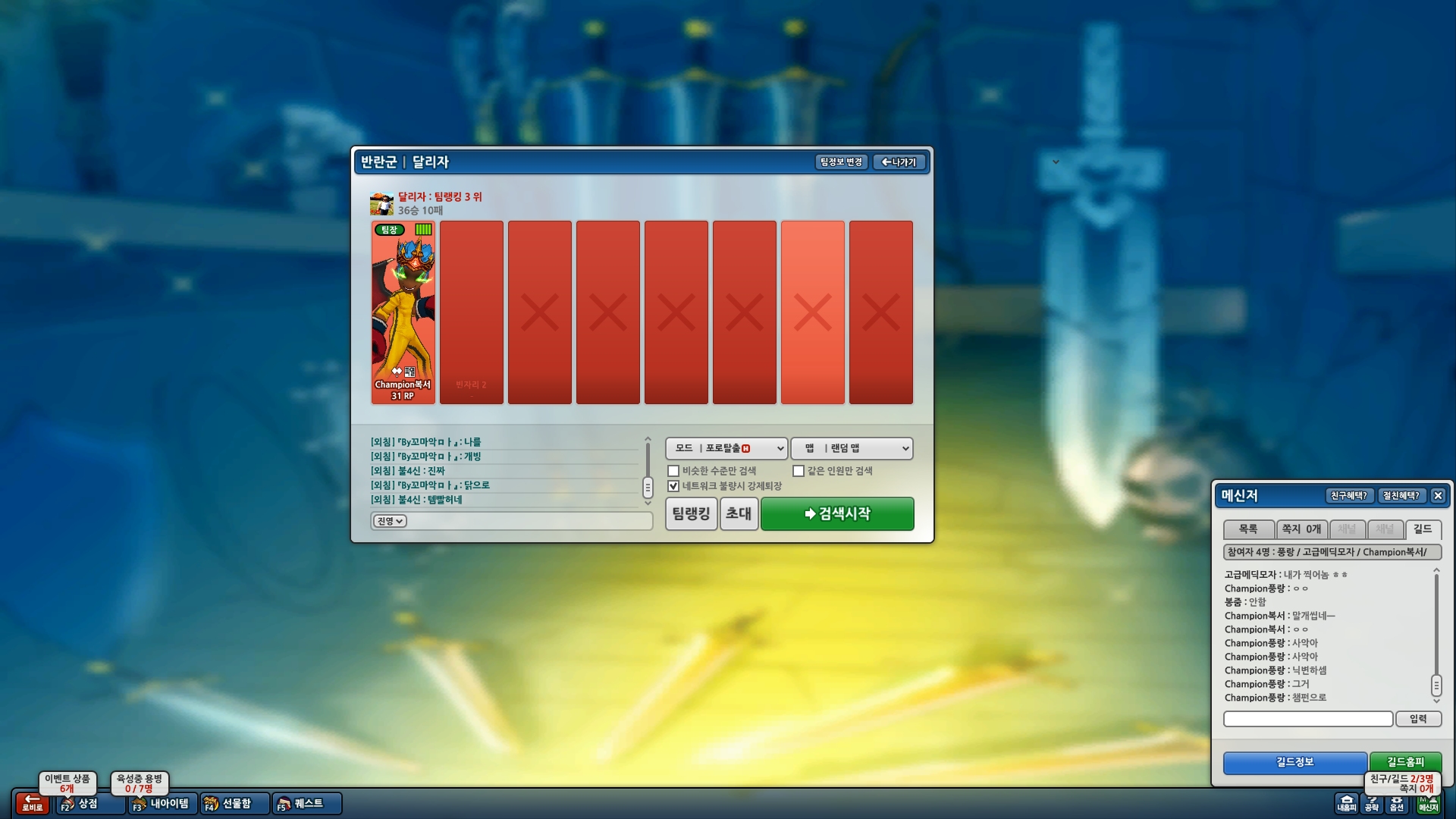Open 길드정보 guild info button
The height and width of the screenshot is (819, 1456).
(x=1294, y=762)
